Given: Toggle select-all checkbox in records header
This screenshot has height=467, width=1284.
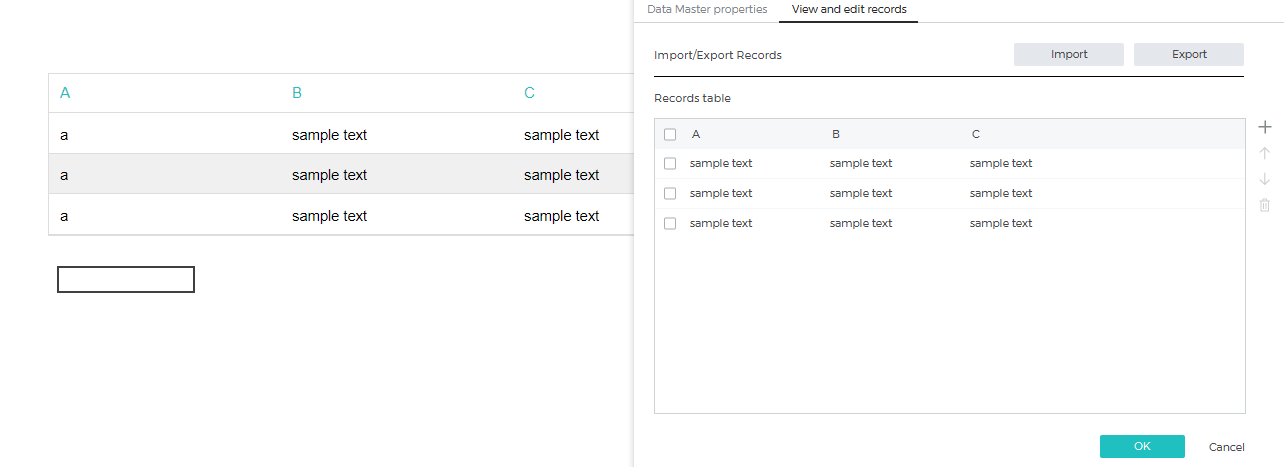Looking at the screenshot, I should (670, 134).
